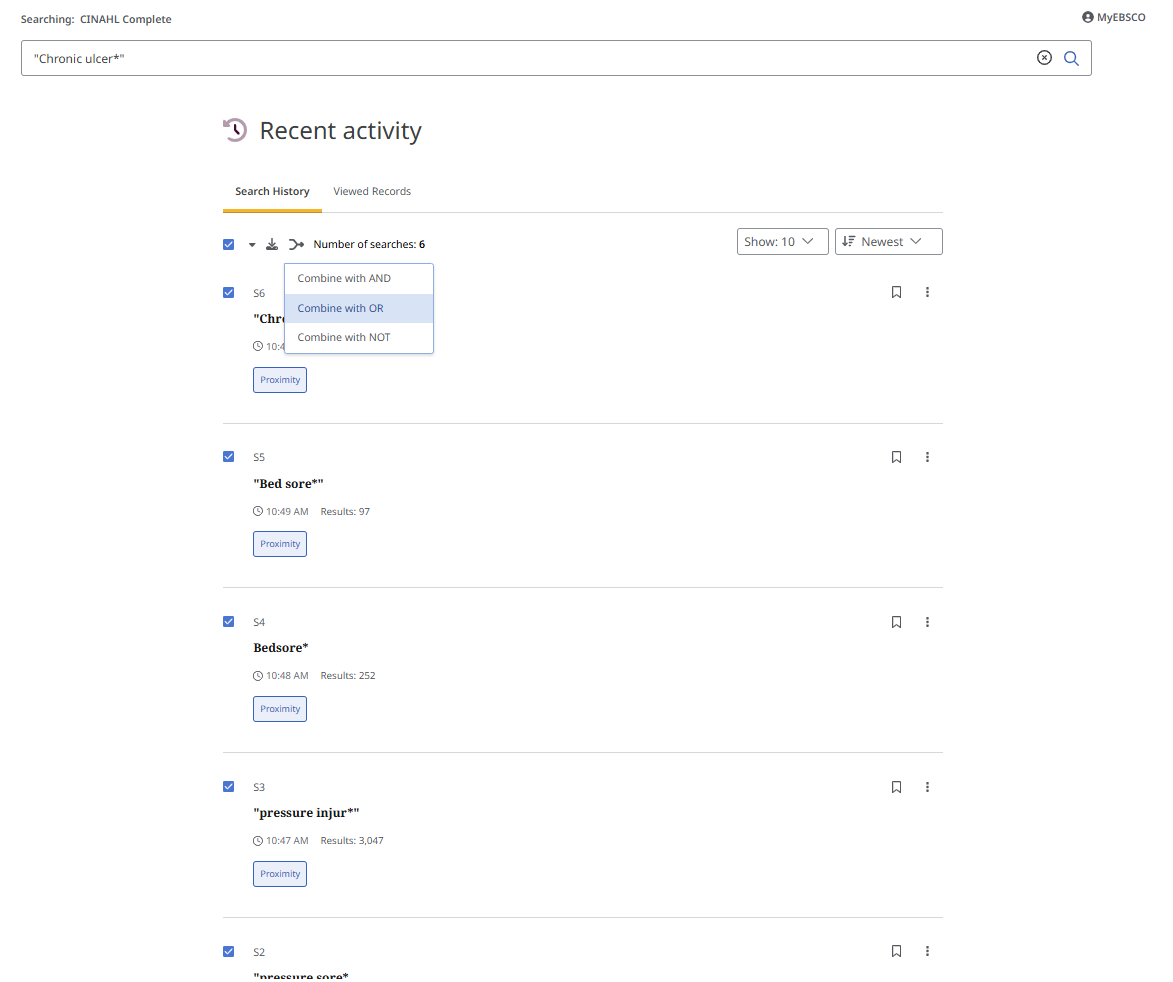The width and height of the screenshot is (1173, 982).
Task: Click the search magnifier icon
Action: tap(1071, 58)
